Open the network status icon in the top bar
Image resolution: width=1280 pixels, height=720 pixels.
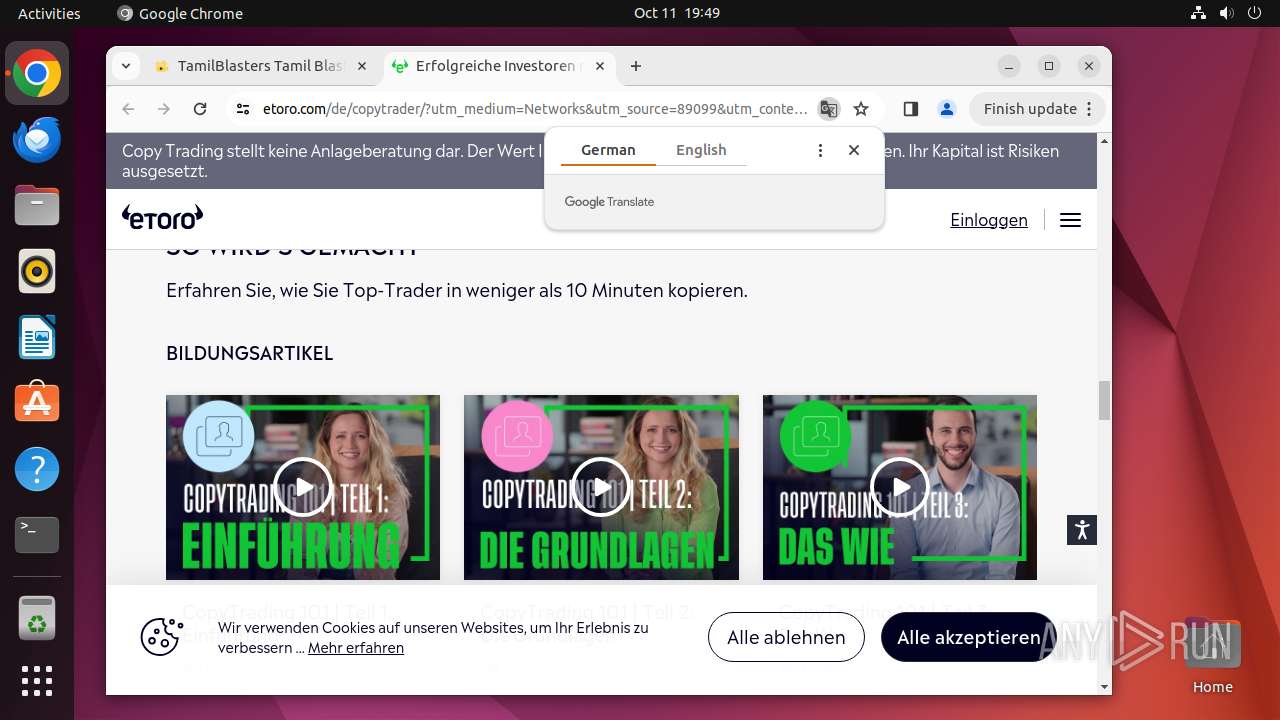point(1198,13)
